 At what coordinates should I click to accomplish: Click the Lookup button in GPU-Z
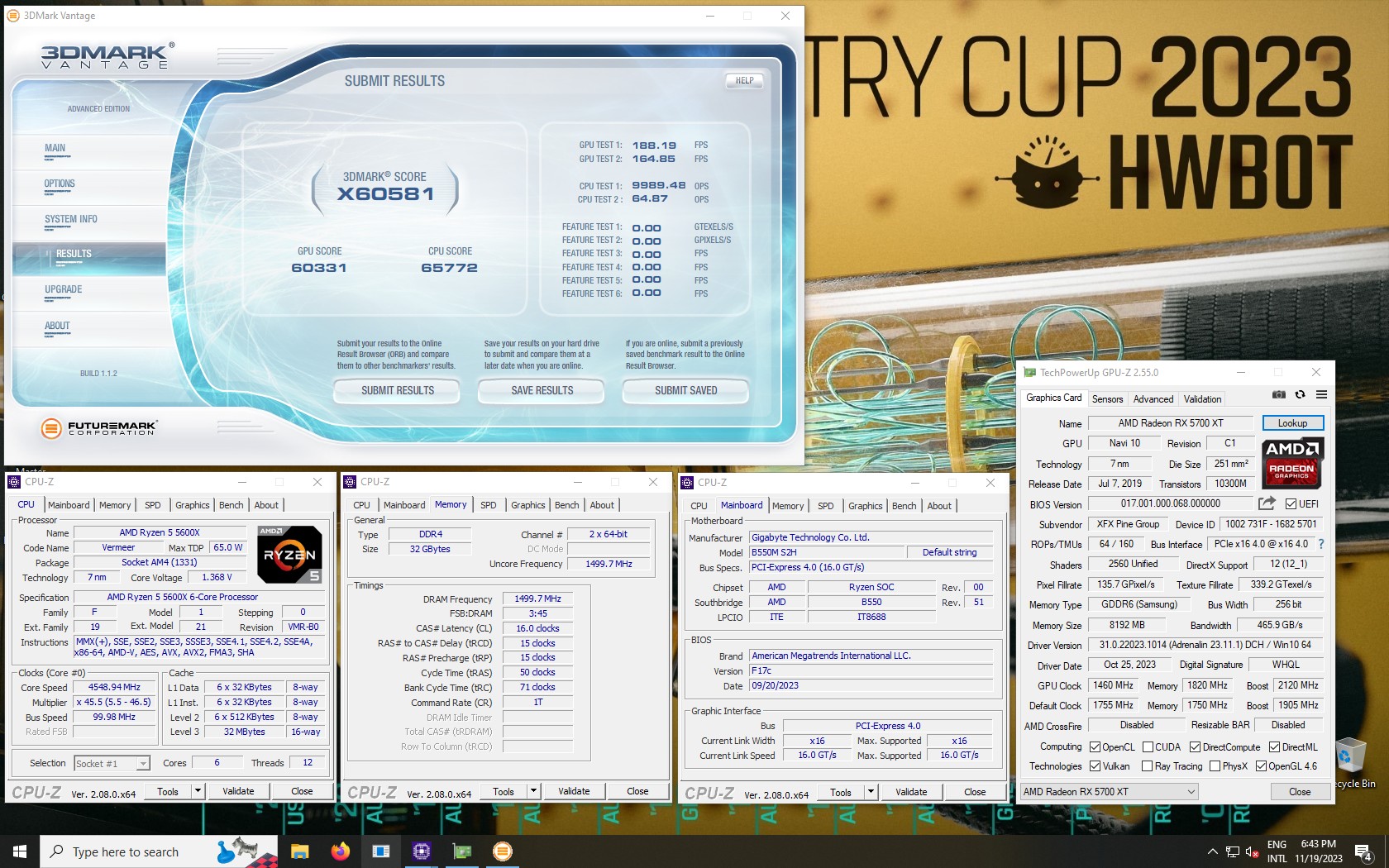1292,422
